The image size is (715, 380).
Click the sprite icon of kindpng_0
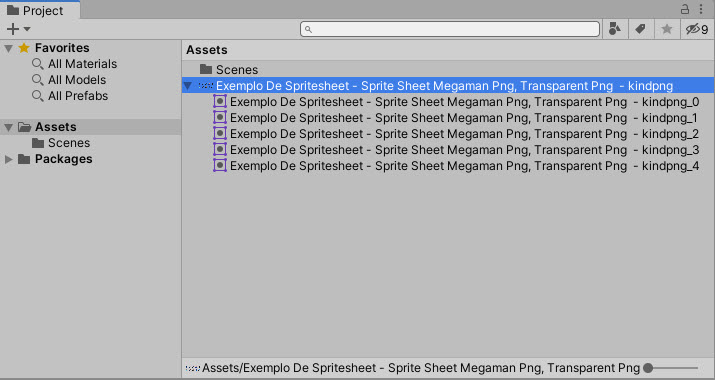[220, 101]
